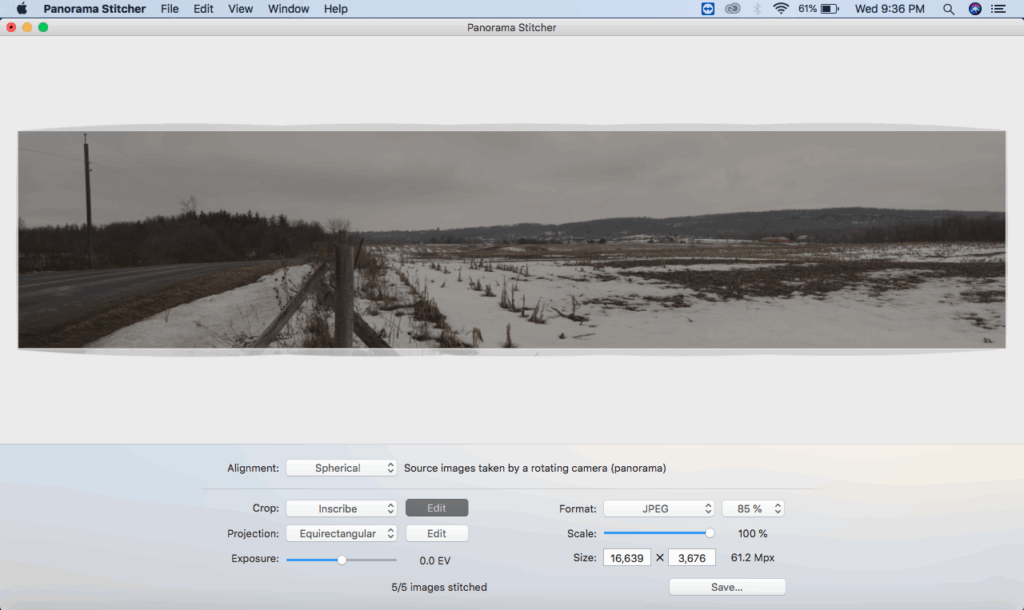
Task: Check battery details via the 61% indicator
Action: (x=820, y=9)
